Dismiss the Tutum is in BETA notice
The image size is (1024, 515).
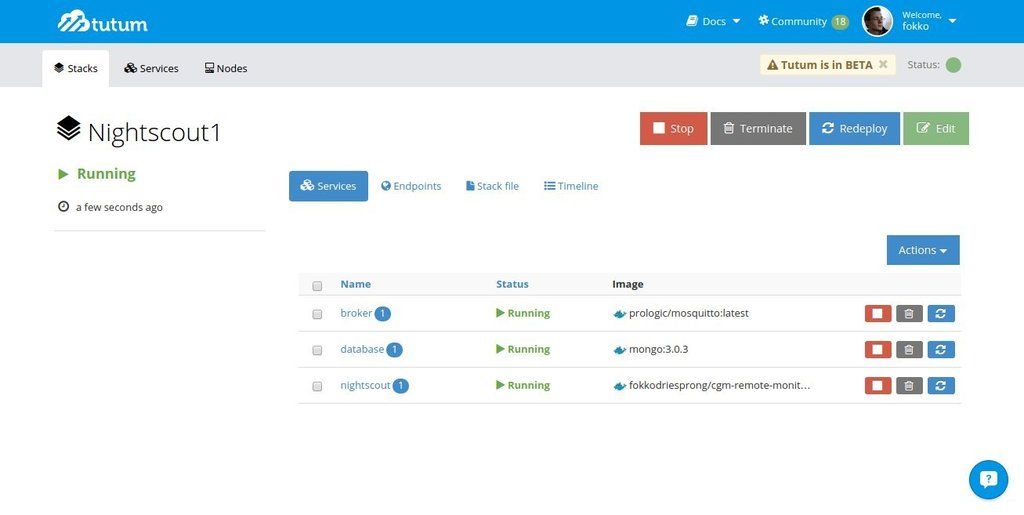point(883,64)
